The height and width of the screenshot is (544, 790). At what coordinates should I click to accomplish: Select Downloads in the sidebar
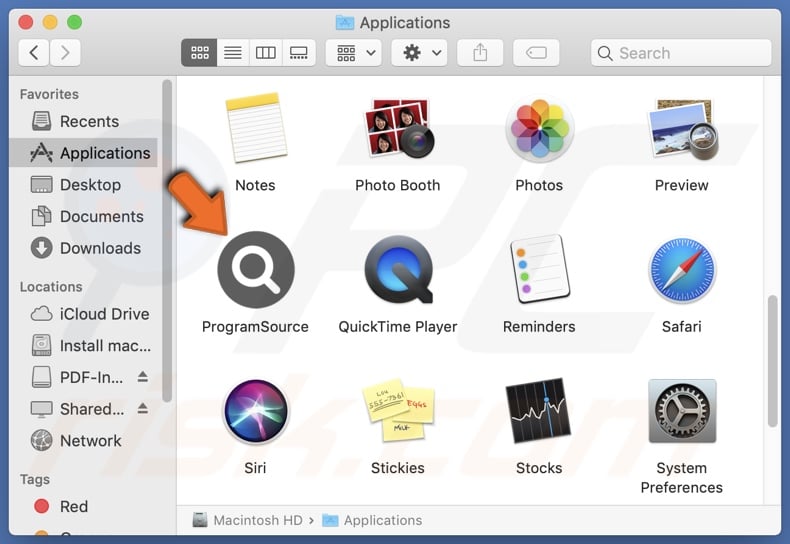[83, 248]
